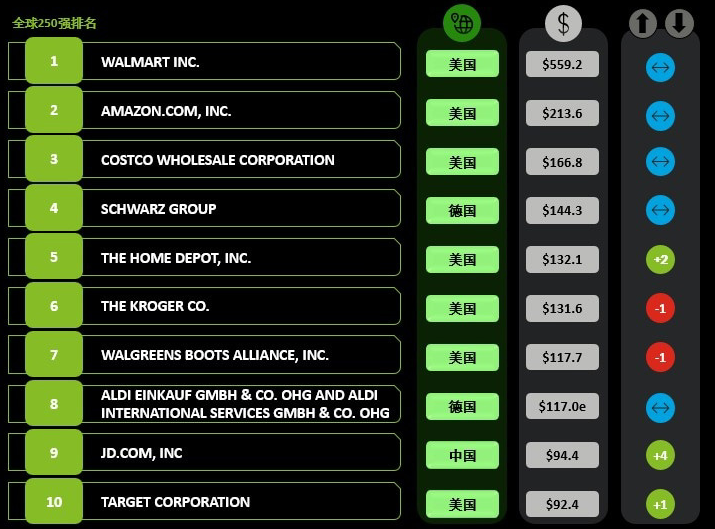Click the +2 badge for Home Depot

[x=660, y=259]
